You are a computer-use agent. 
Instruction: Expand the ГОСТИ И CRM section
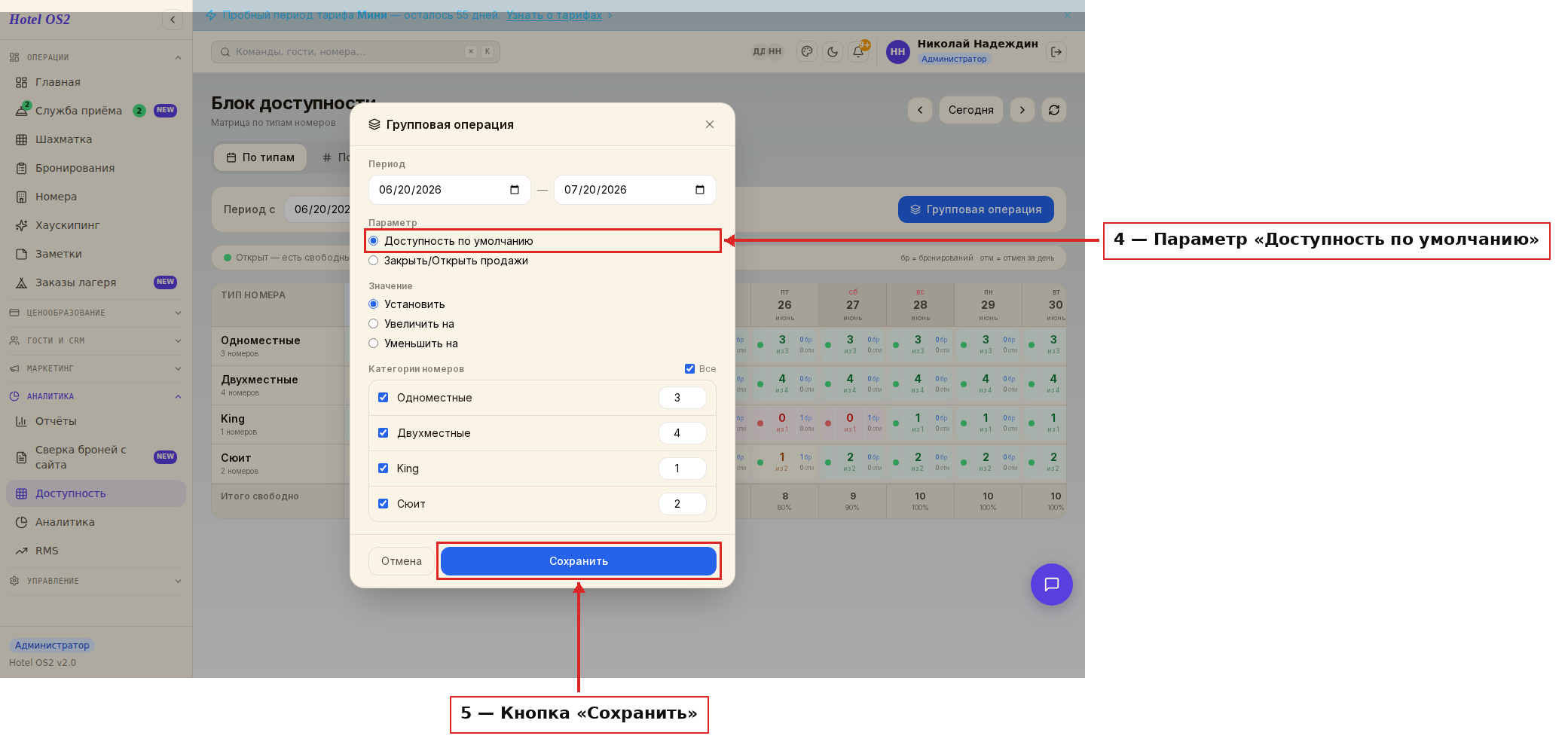(x=95, y=340)
